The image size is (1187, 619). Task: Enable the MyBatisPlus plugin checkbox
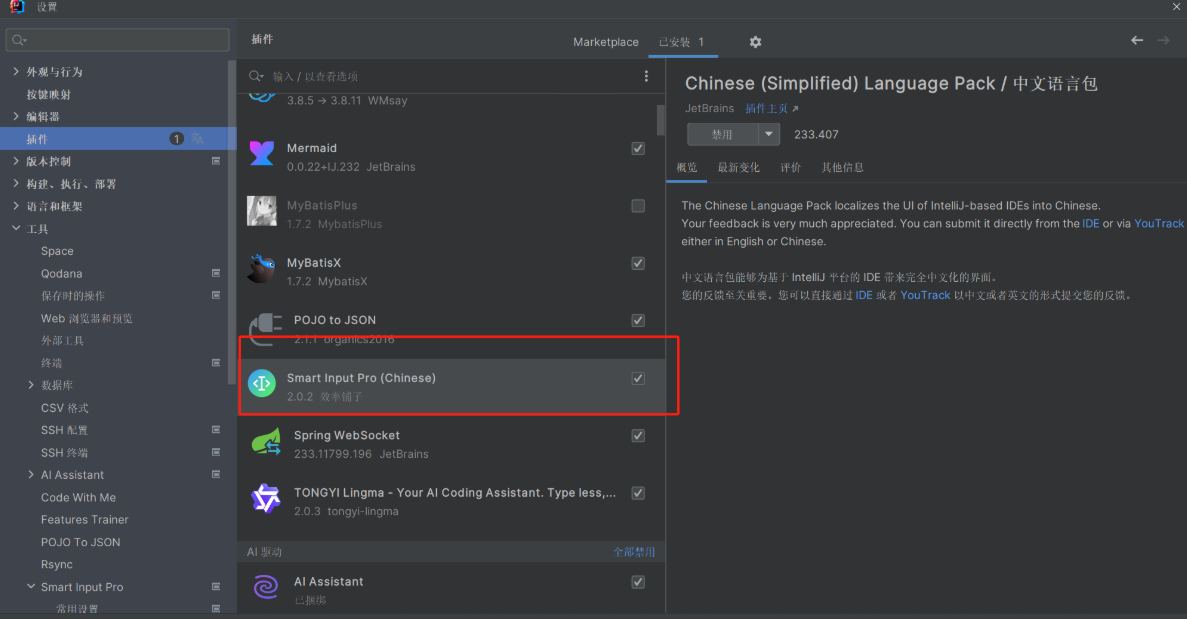click(638, 206)
